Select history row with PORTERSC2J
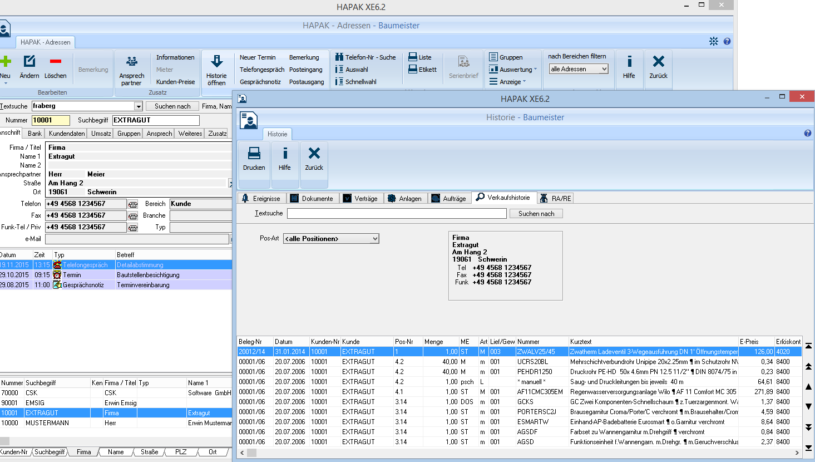The height and width of the screenshot is (462, 815). coord(519,412)
